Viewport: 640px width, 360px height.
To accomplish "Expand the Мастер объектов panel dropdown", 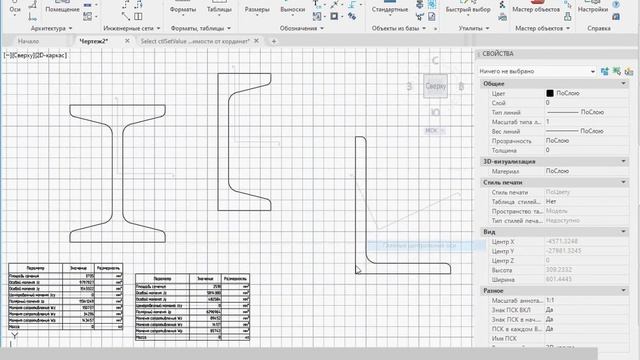I will pyautogui.click(x=568, y=28).
